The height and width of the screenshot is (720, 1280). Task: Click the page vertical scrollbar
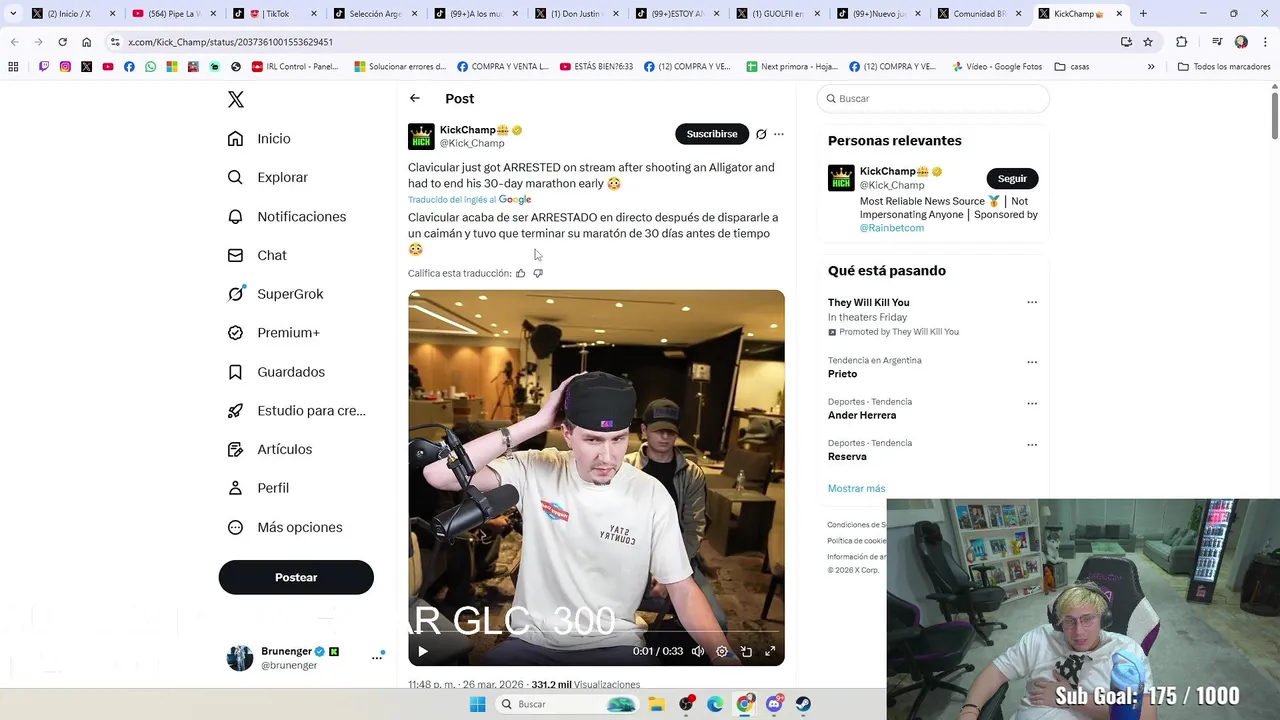[x=1275, y=115]
